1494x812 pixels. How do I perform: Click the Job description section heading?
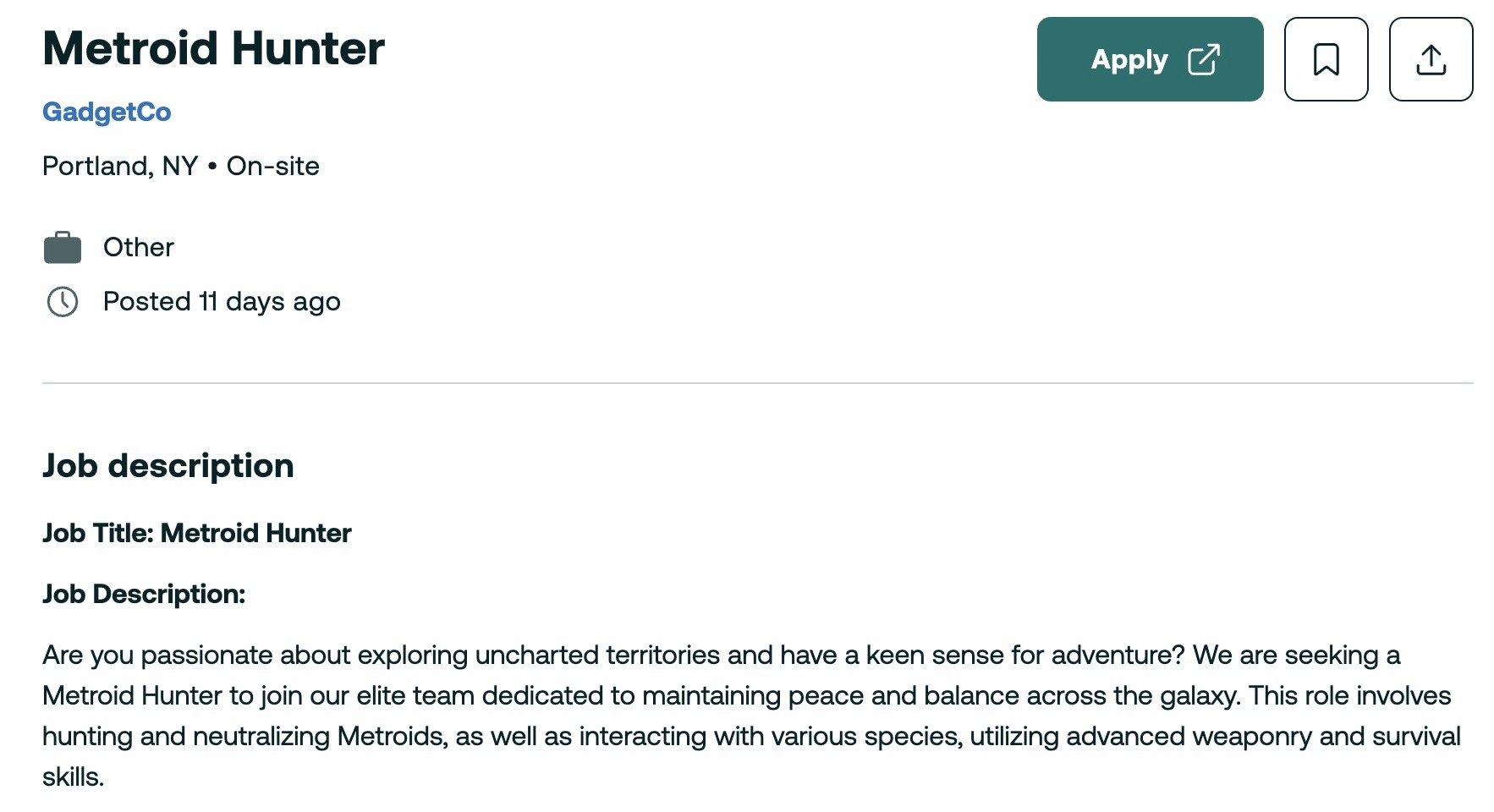pyautogui.click(x=168, y=466)
